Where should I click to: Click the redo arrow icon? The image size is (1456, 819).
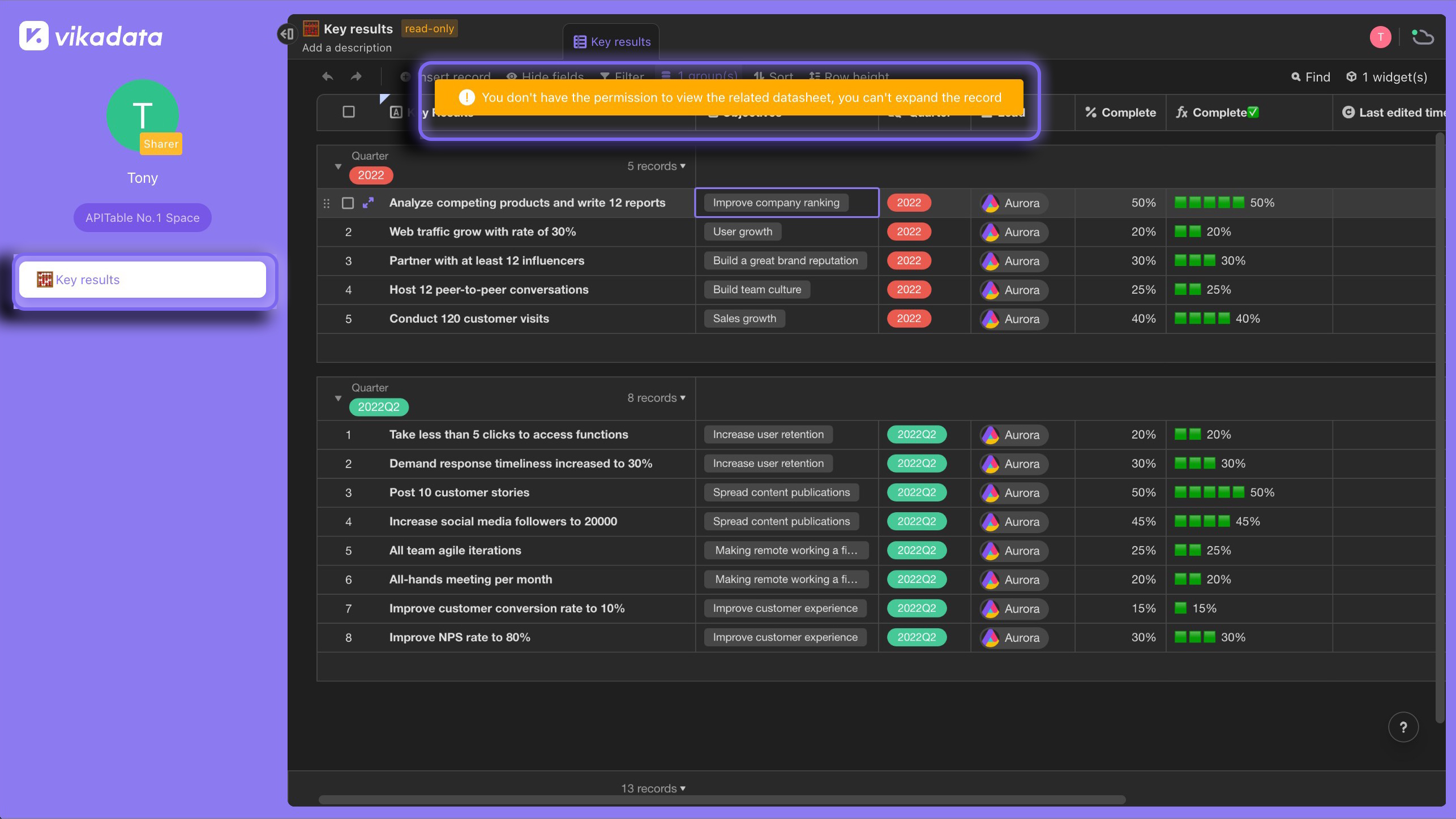(x=356, y=76)
